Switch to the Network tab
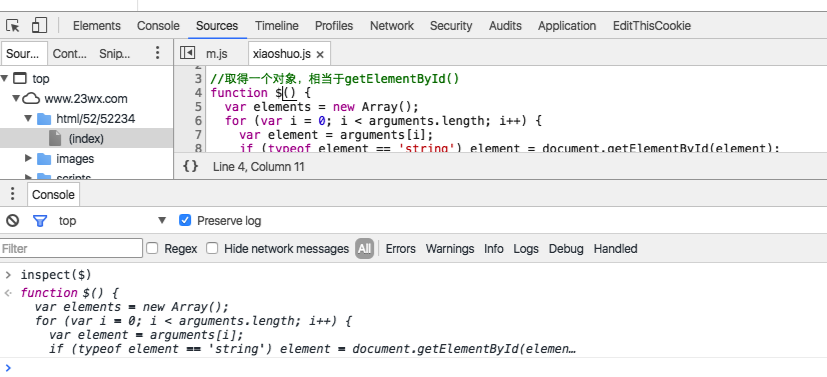This screenshot has height=377, width=827. (392, 25)
